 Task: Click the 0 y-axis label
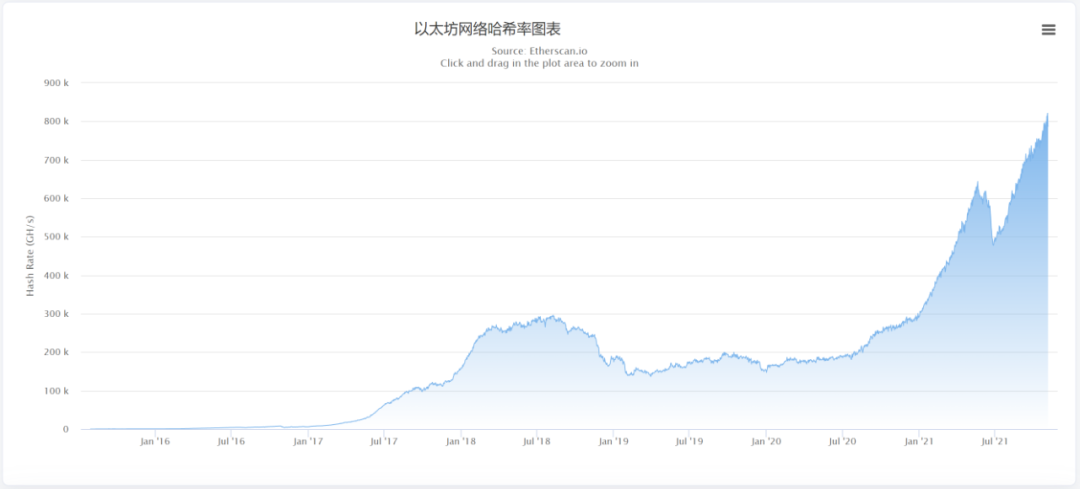66,429
